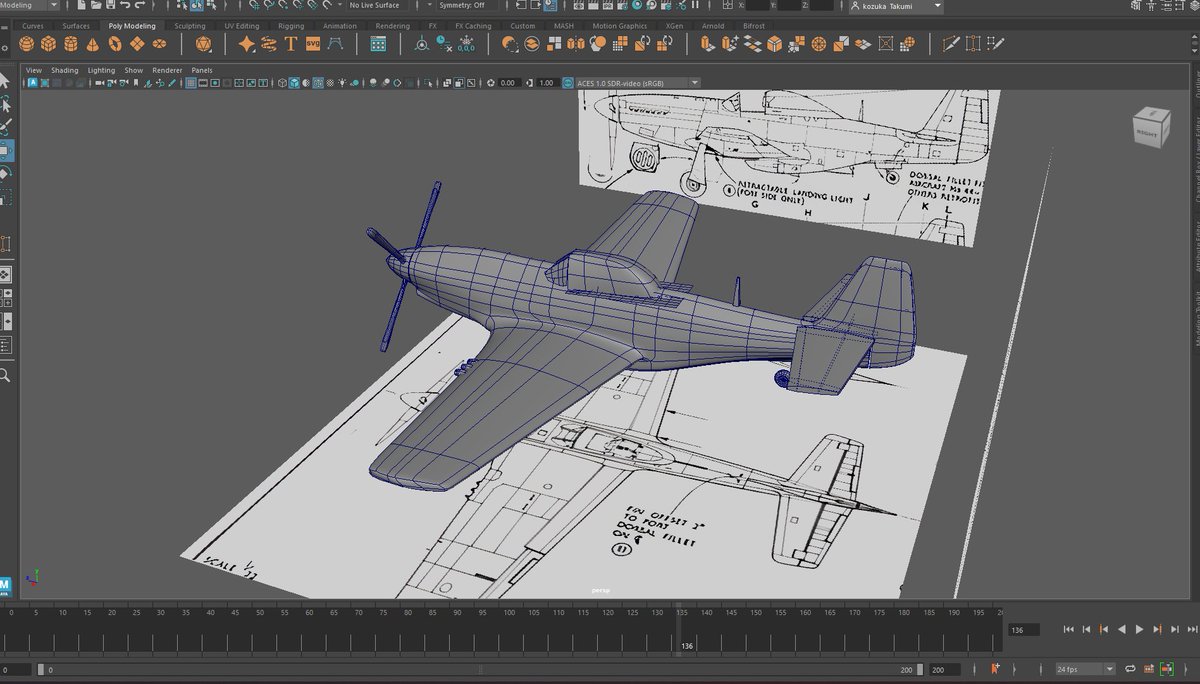Viewport: 1200px width, 684px height.
Task: Play the animation backwards
Action: click(1121, 629)
